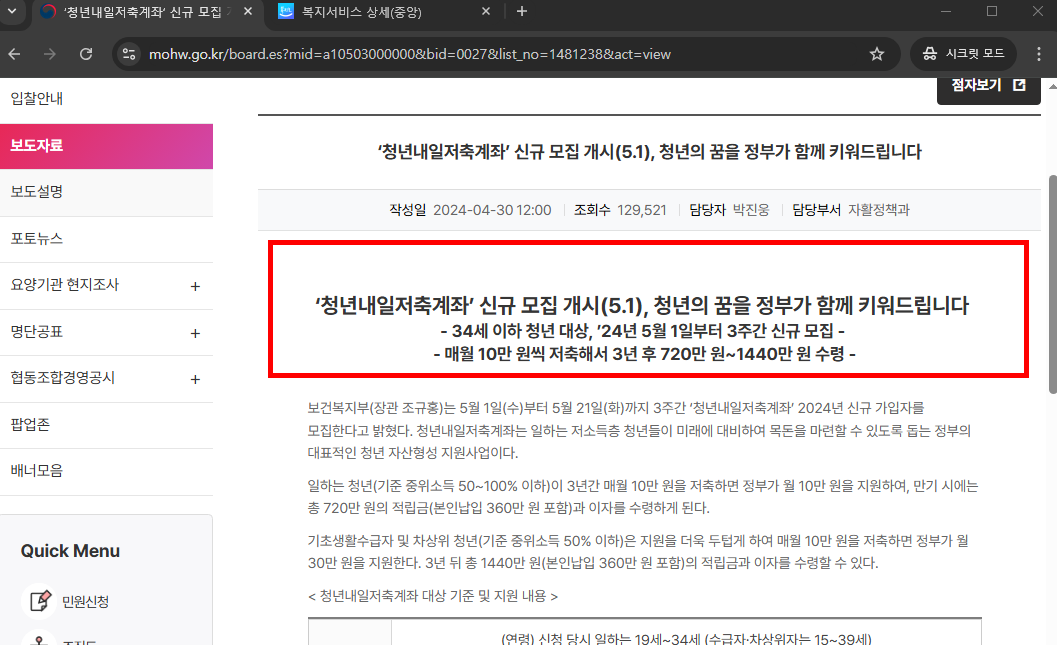Click the article title heading text
This screenshot has width=1057, height=645.
(649, 152)
